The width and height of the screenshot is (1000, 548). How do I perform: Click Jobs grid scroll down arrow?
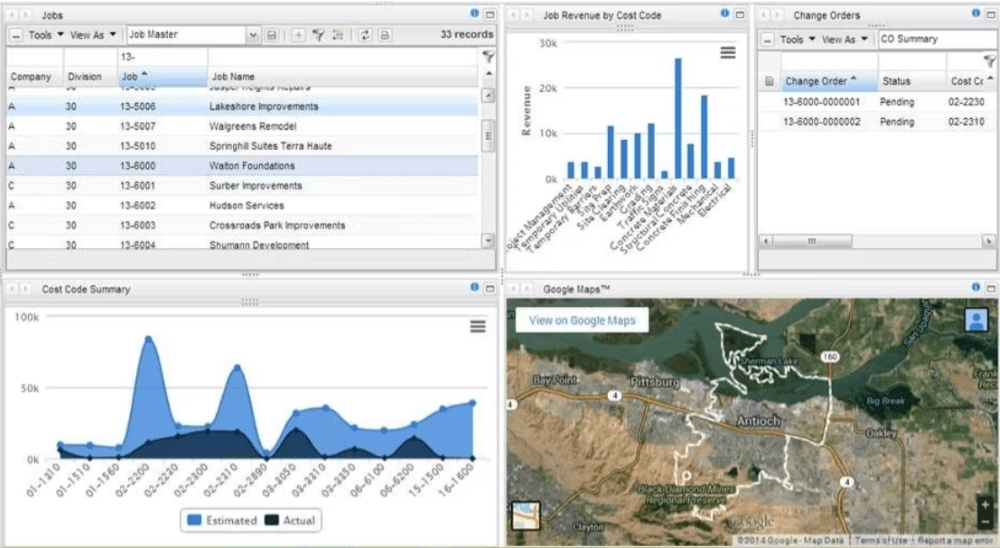(x=488, y=241)
